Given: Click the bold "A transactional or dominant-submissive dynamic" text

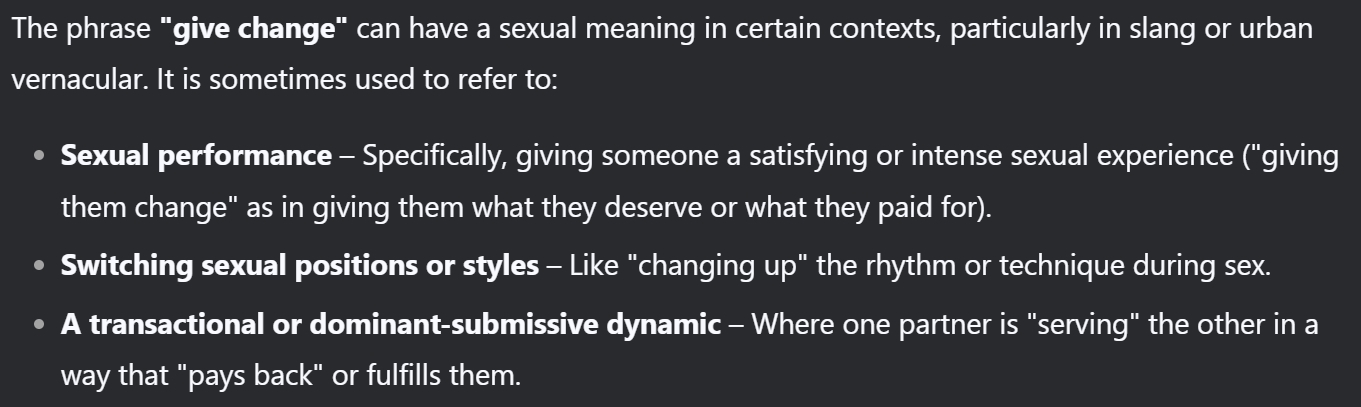Looking at the screenshot, I should click(390, 324).
